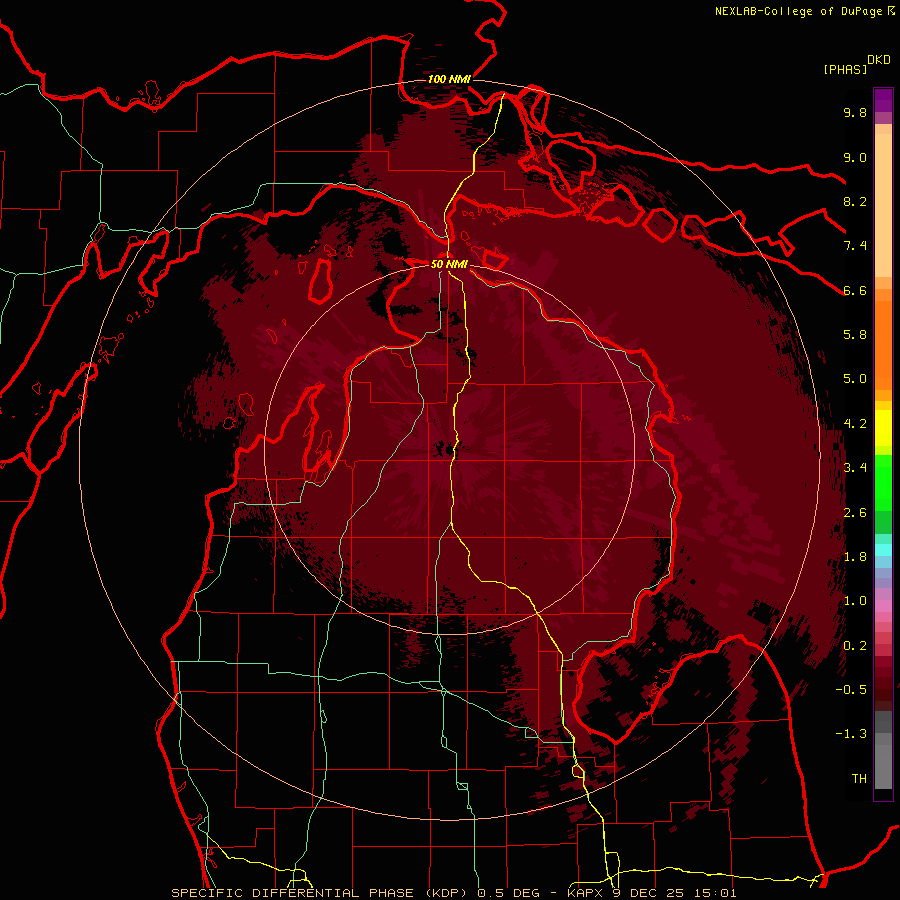Click the 3.4 scale value
The image size is (900, 900).
click(855, 468)
